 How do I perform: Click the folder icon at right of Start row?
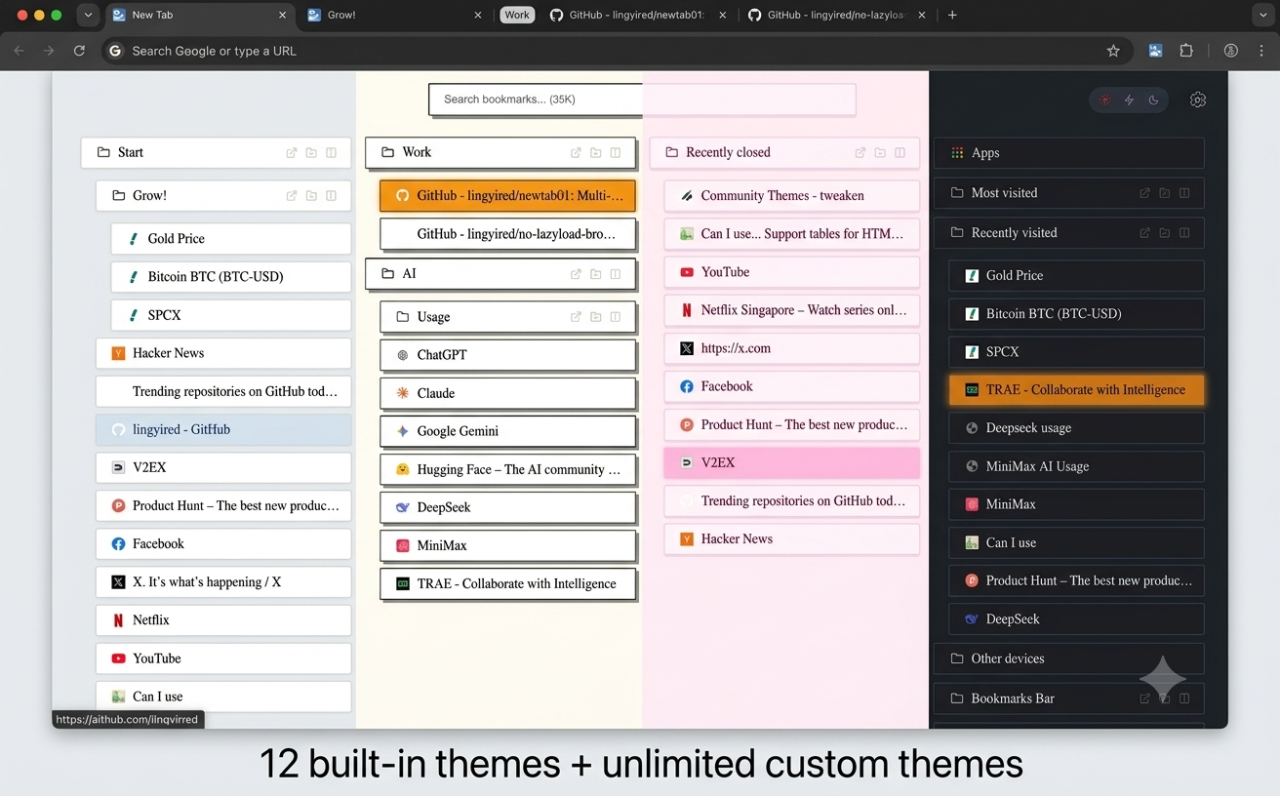coord(312,153)
